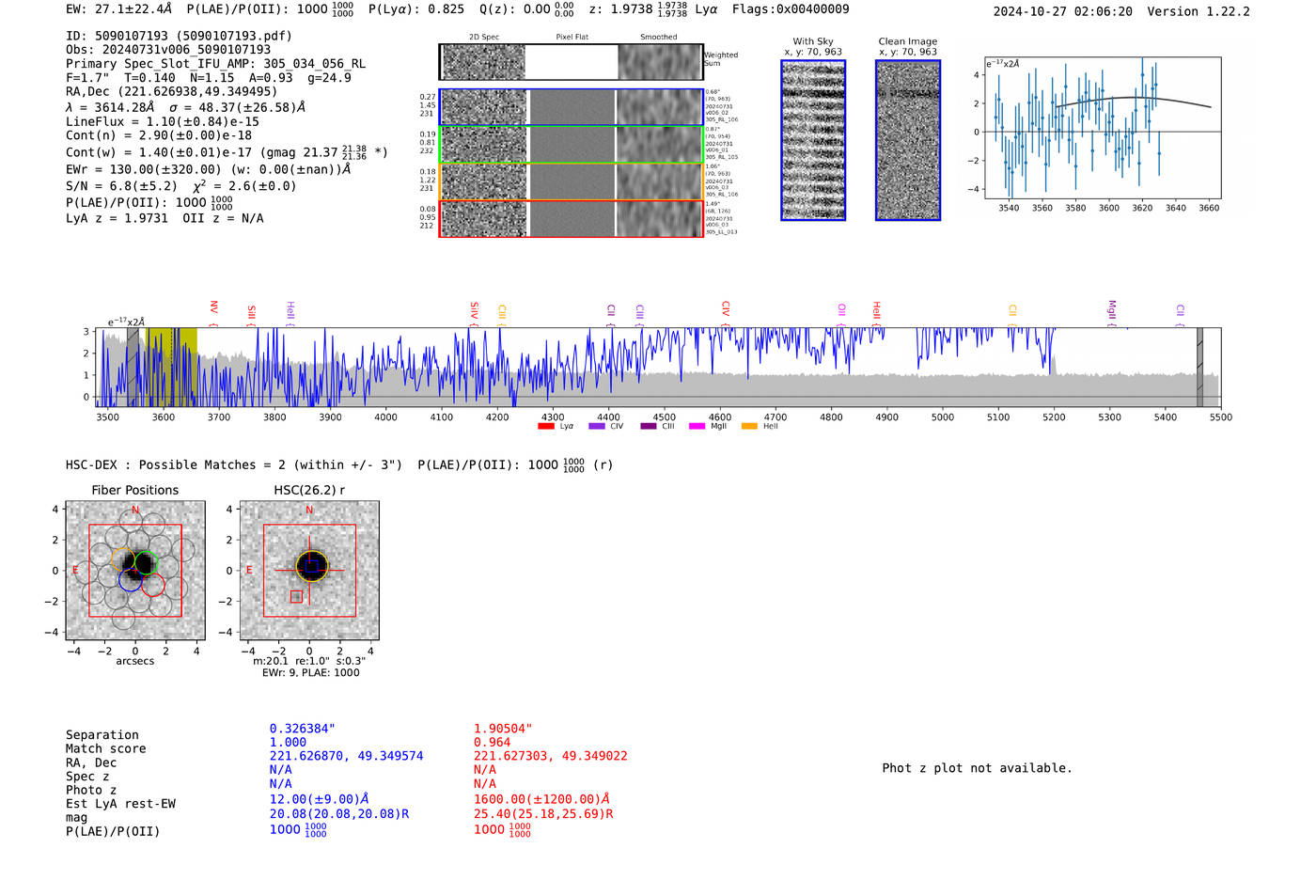Click the Flags:0x00400009 text

click(x=791, y=9)
